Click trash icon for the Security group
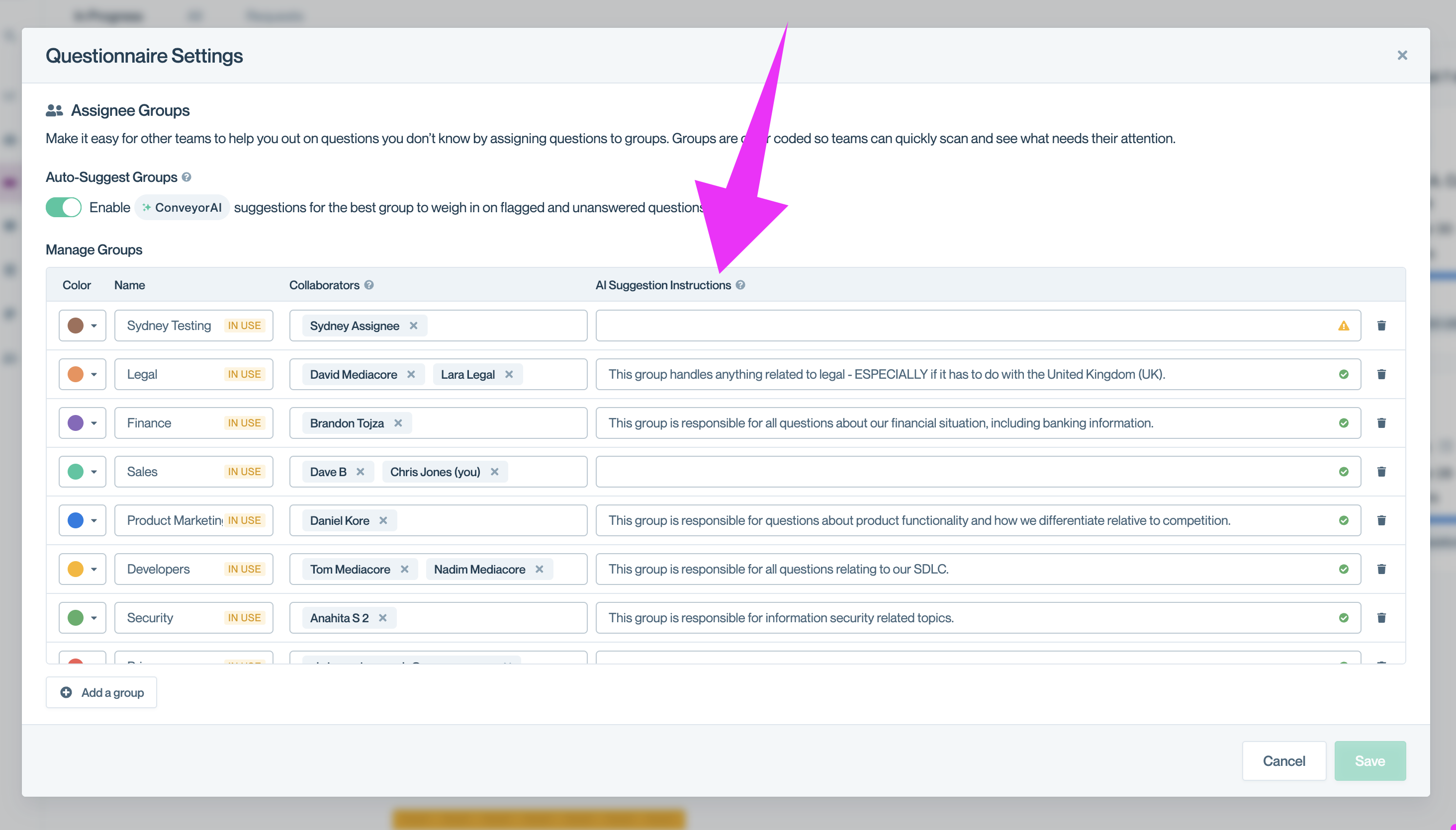This screenshot has width=1456, height=830. click(x=1381, y=618)
